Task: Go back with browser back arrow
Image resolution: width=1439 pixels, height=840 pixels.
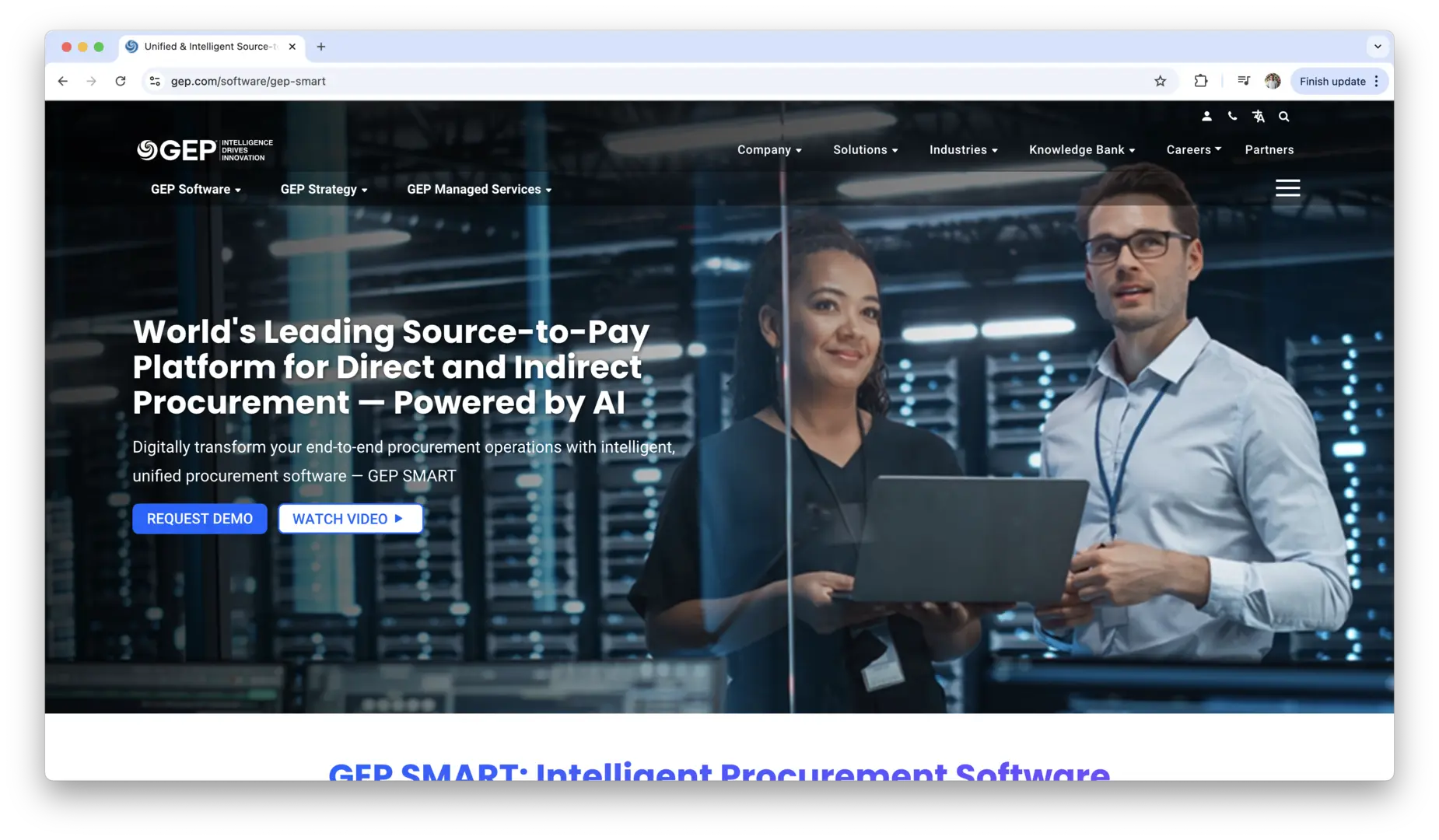Action: [x=63, y=81]
